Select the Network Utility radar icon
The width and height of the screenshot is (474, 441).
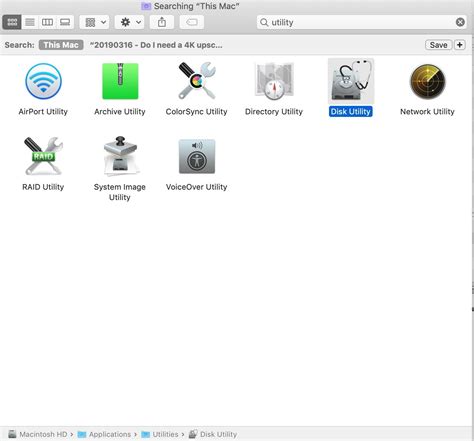coord(427,82)
